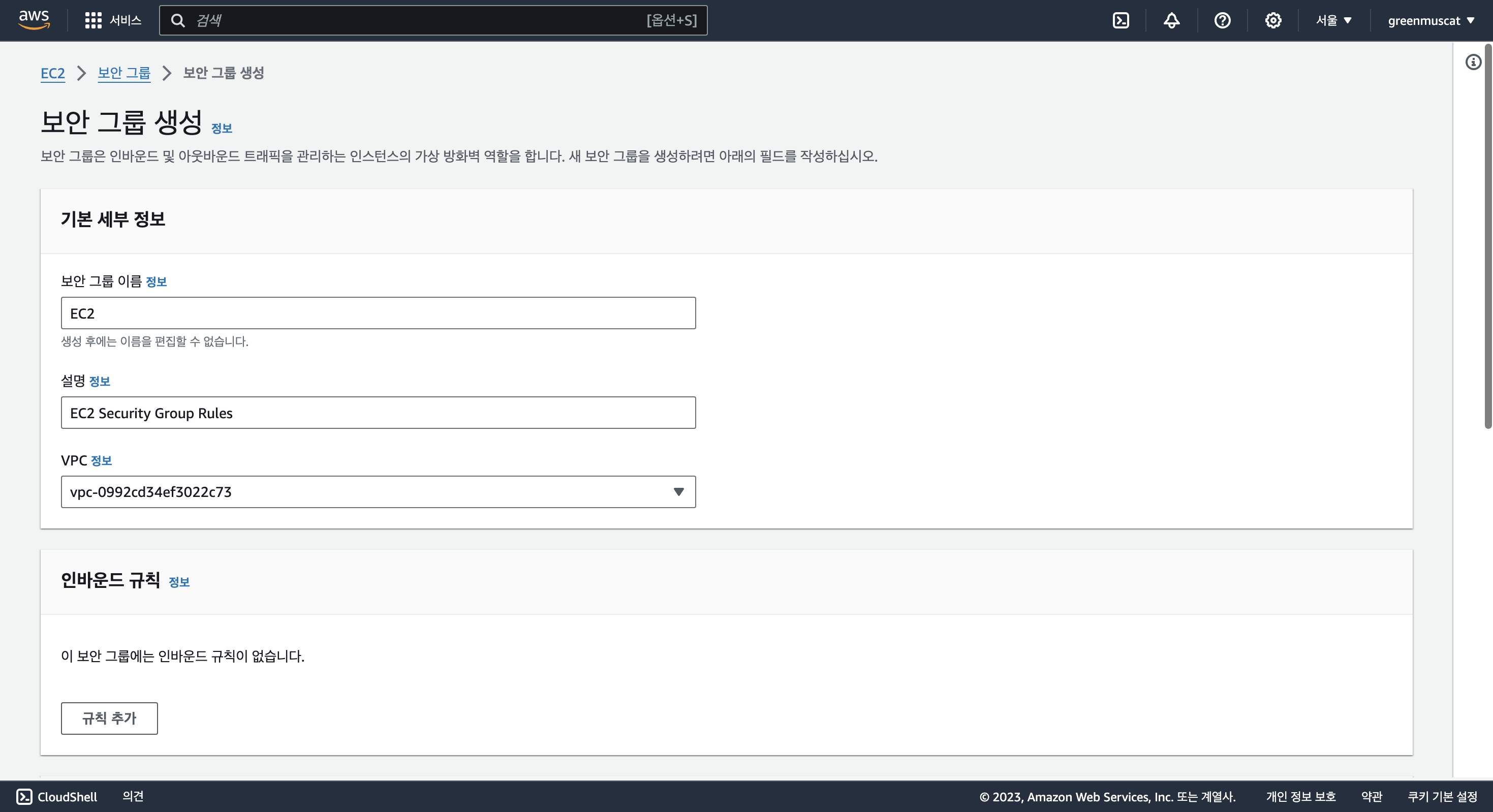This screenshot has width=1493, height=812.
Task: Open the info panel icon at right
Action: pos(1473,62)
